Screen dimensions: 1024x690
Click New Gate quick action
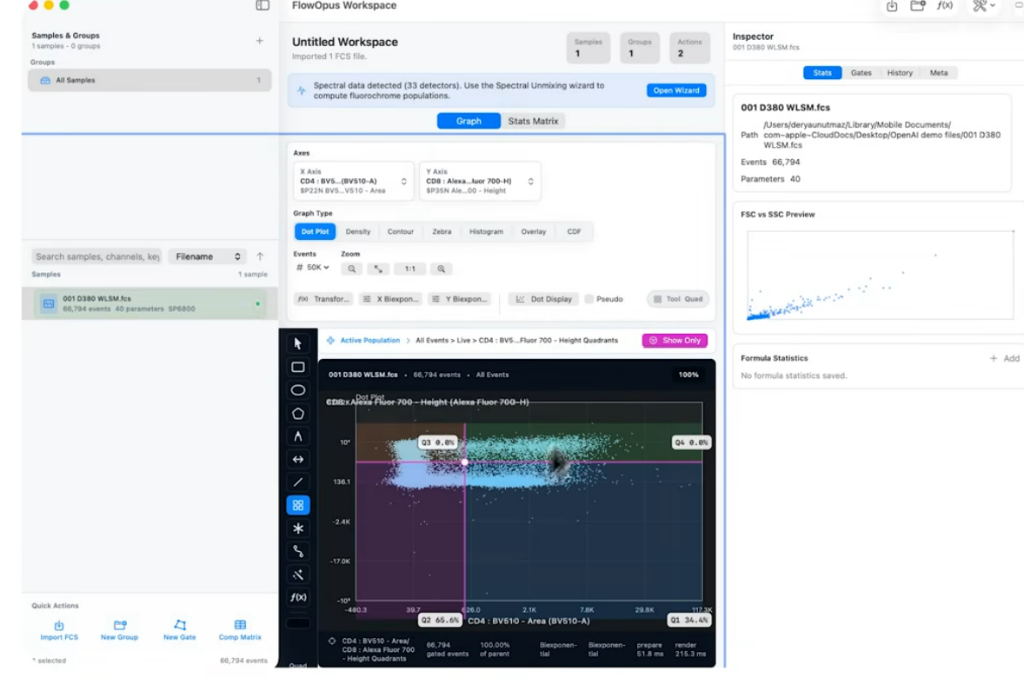(x=180, y=631)
